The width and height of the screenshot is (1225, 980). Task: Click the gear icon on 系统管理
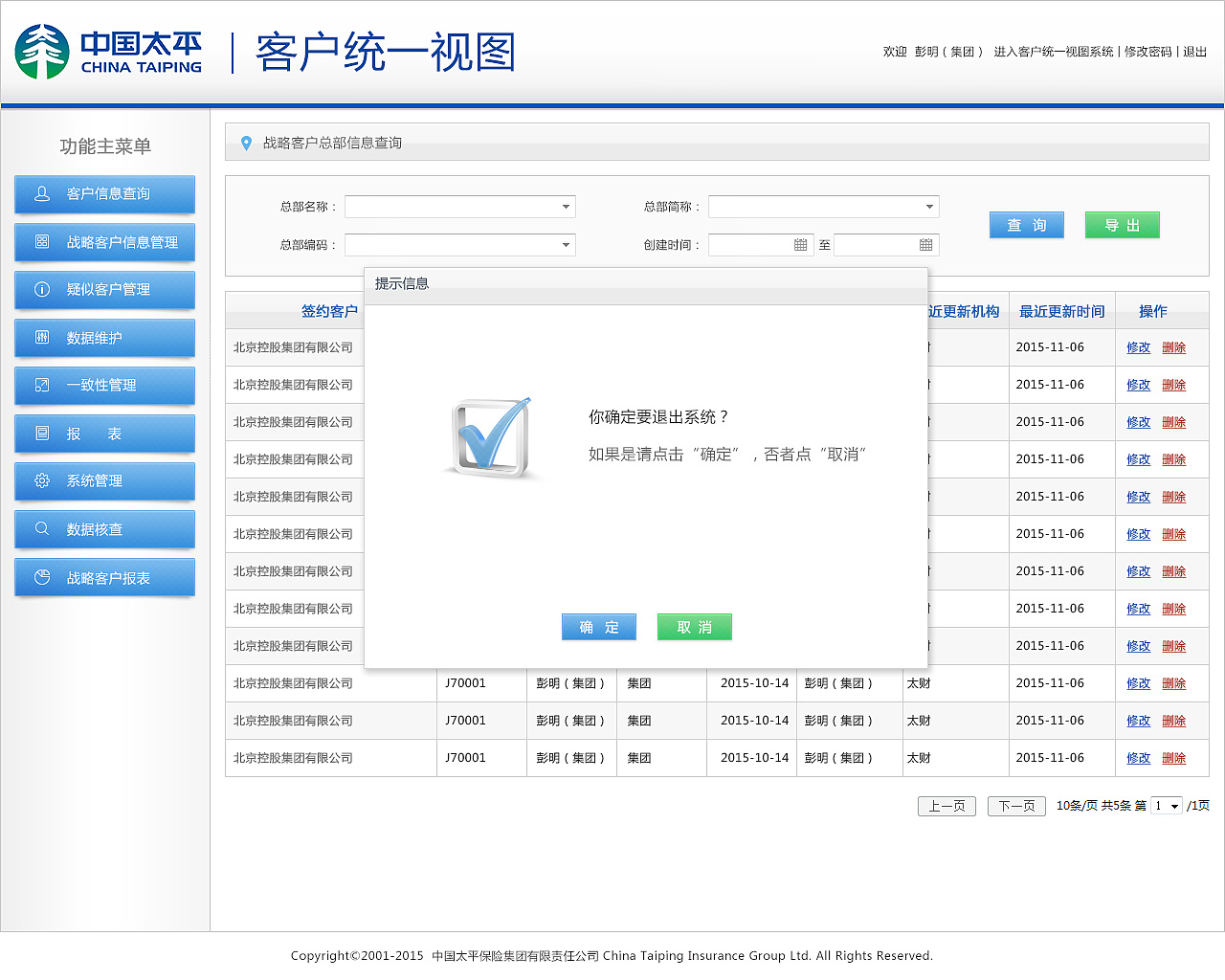[x=41, y=481]
